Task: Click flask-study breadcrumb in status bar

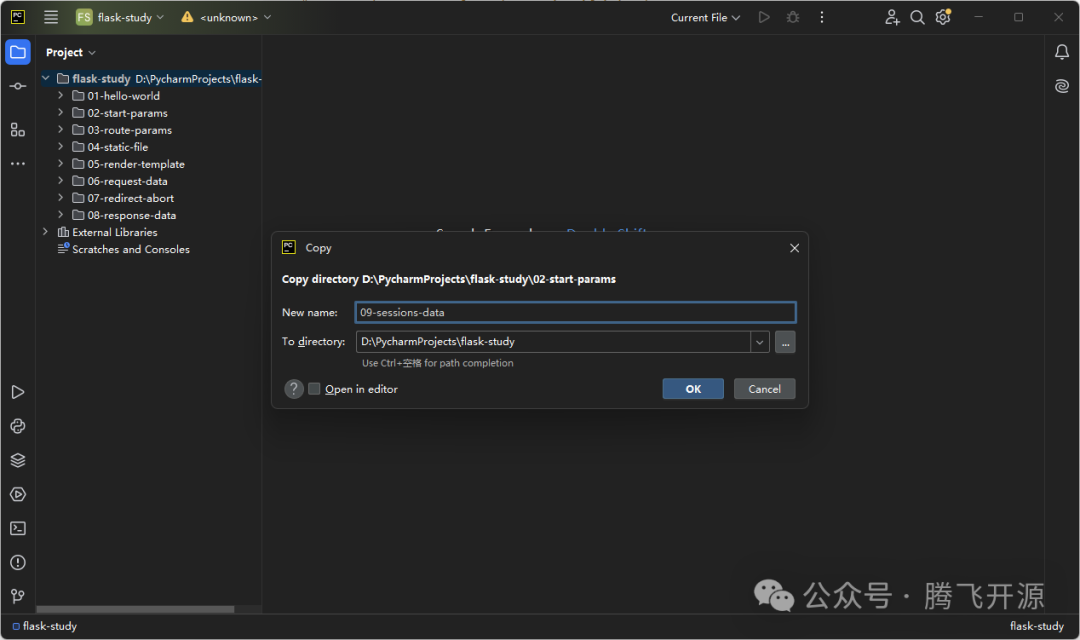Action: click(x=45, y=626)
